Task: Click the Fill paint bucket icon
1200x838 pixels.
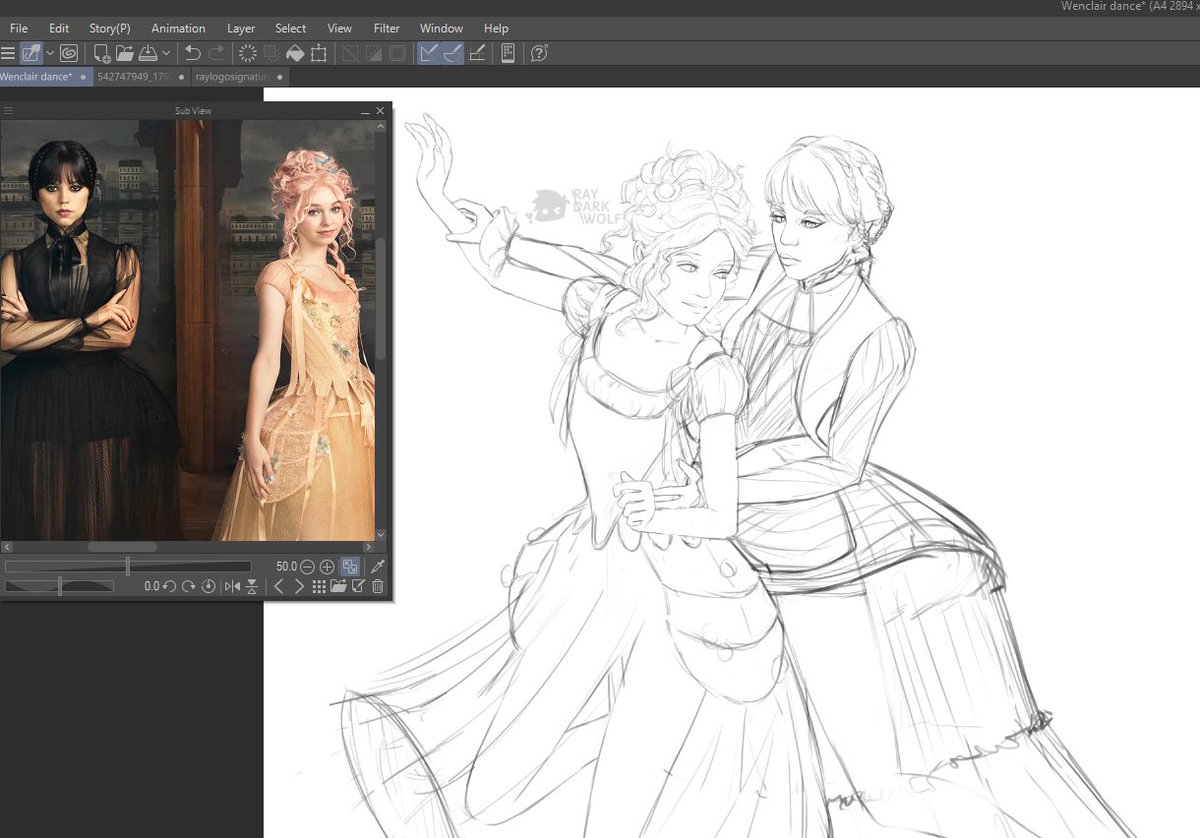Action: [x=295, y=53]
